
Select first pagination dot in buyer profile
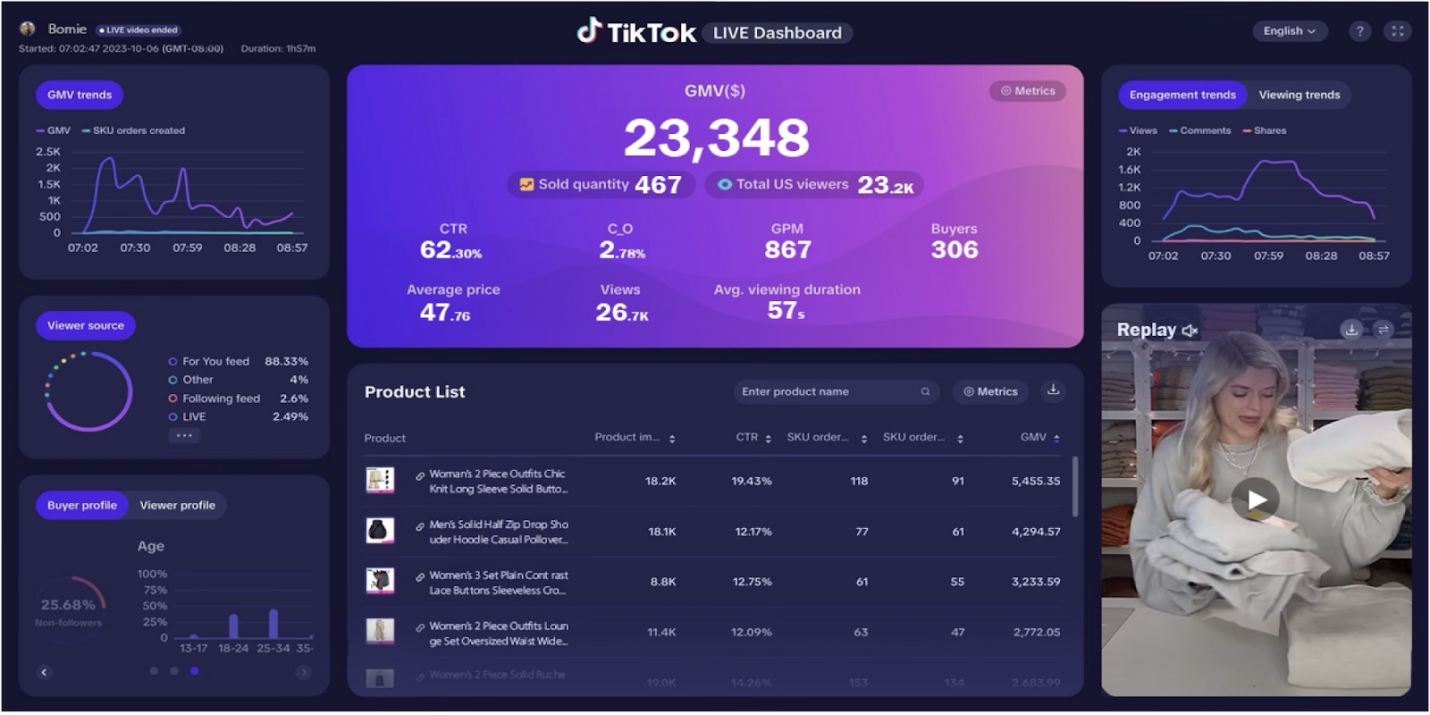[154, 671]
